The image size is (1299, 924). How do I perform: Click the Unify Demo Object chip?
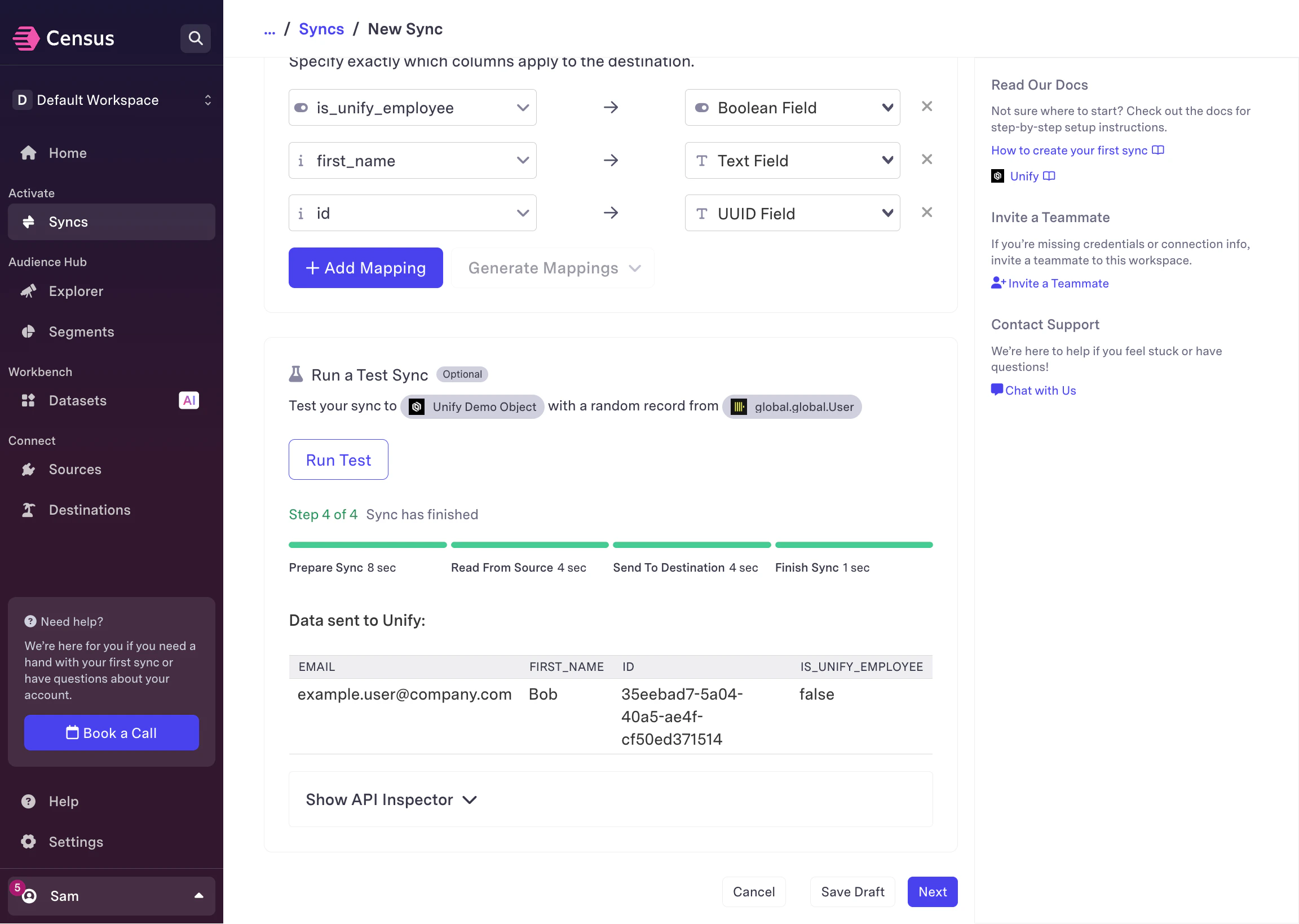(x=472, y=407)
